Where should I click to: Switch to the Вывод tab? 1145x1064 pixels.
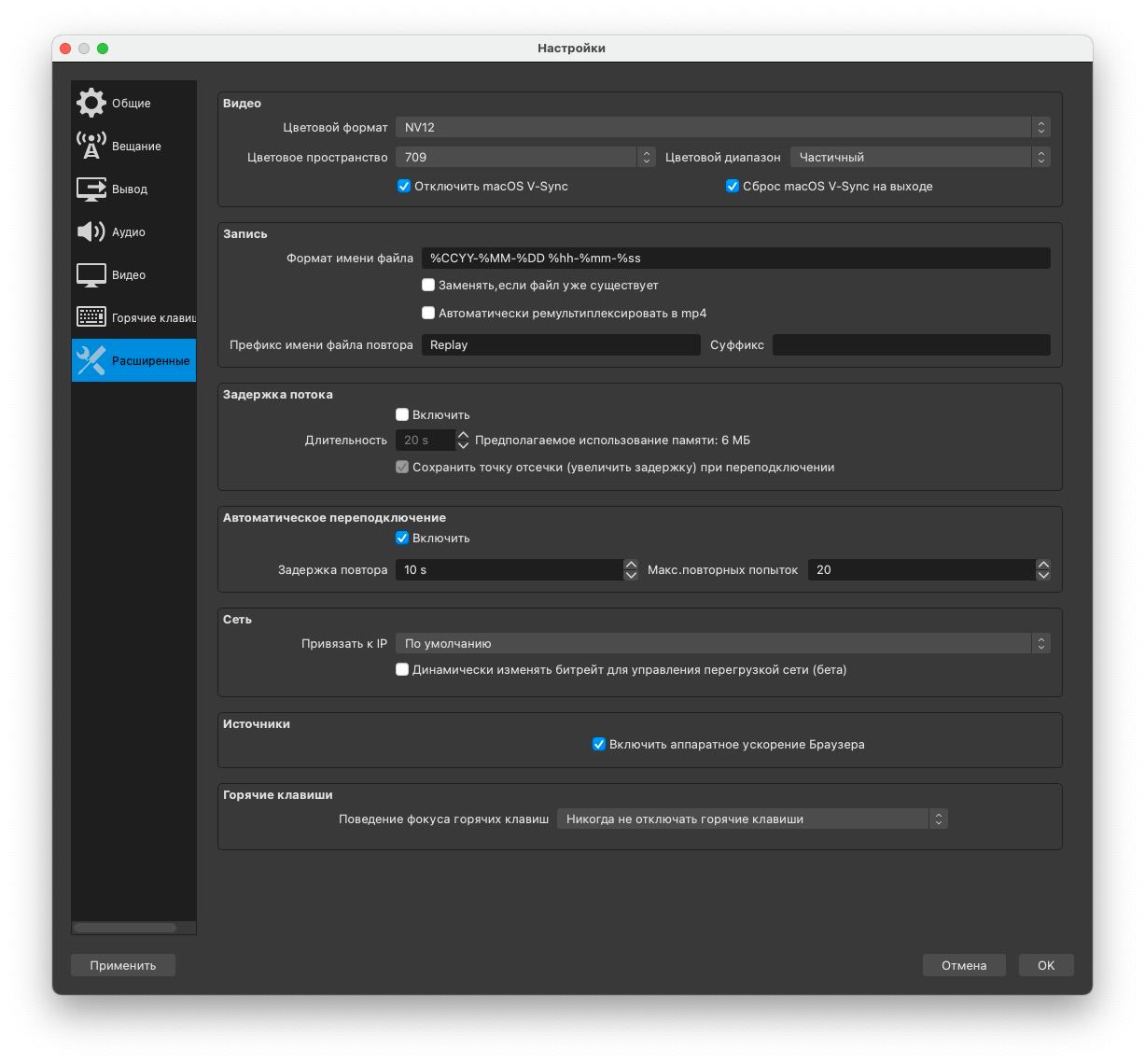coord(133,189)
